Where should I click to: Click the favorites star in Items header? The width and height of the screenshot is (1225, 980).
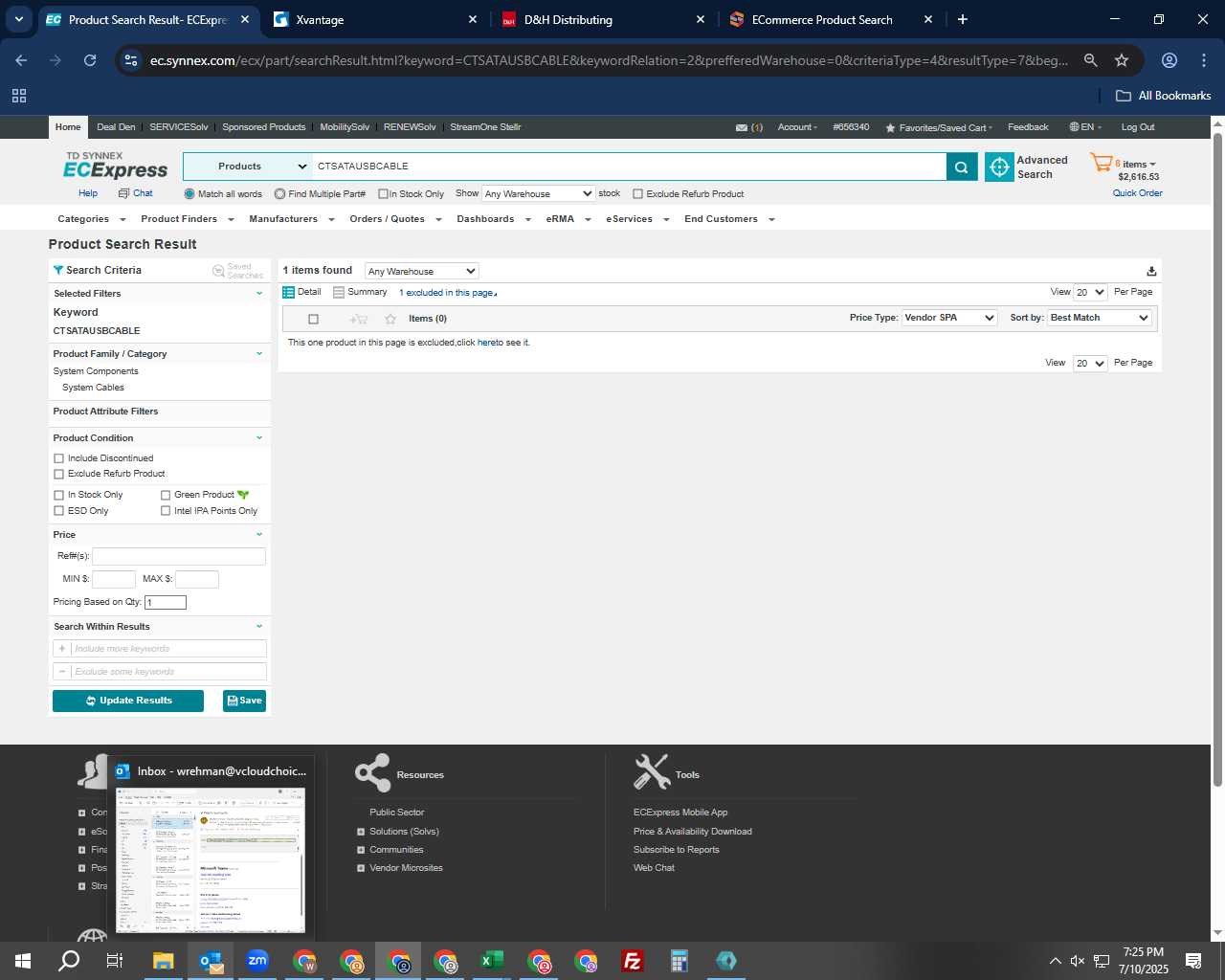[390, 319]
